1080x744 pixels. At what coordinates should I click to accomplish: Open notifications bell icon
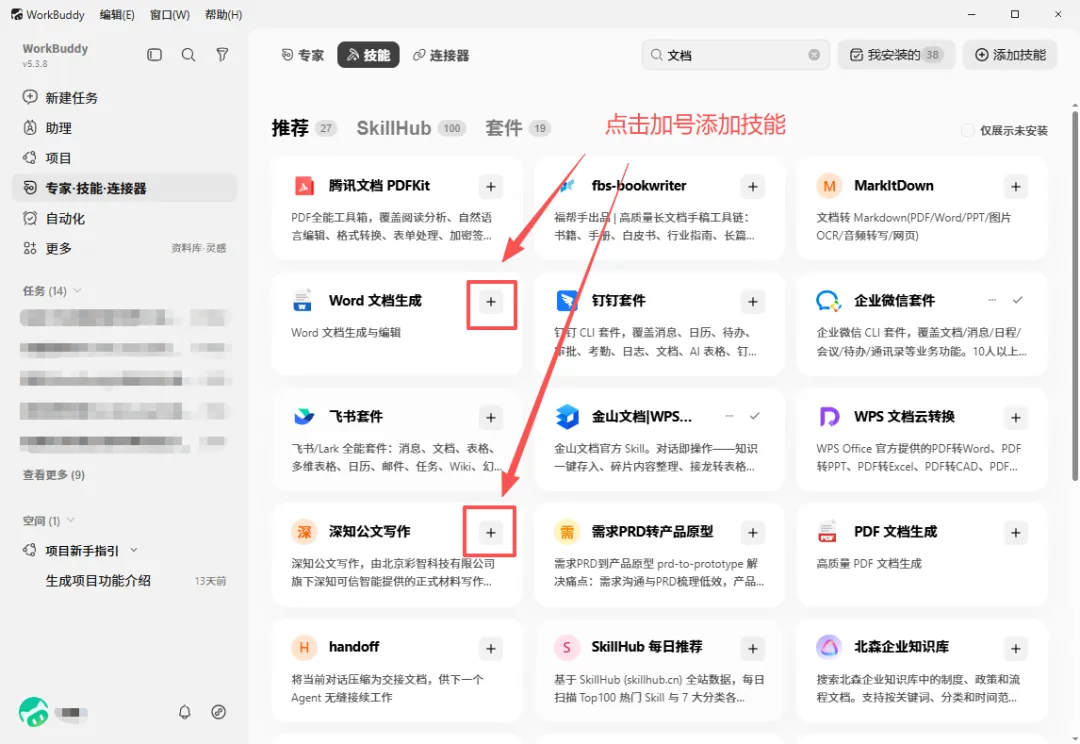coord(185,712)
